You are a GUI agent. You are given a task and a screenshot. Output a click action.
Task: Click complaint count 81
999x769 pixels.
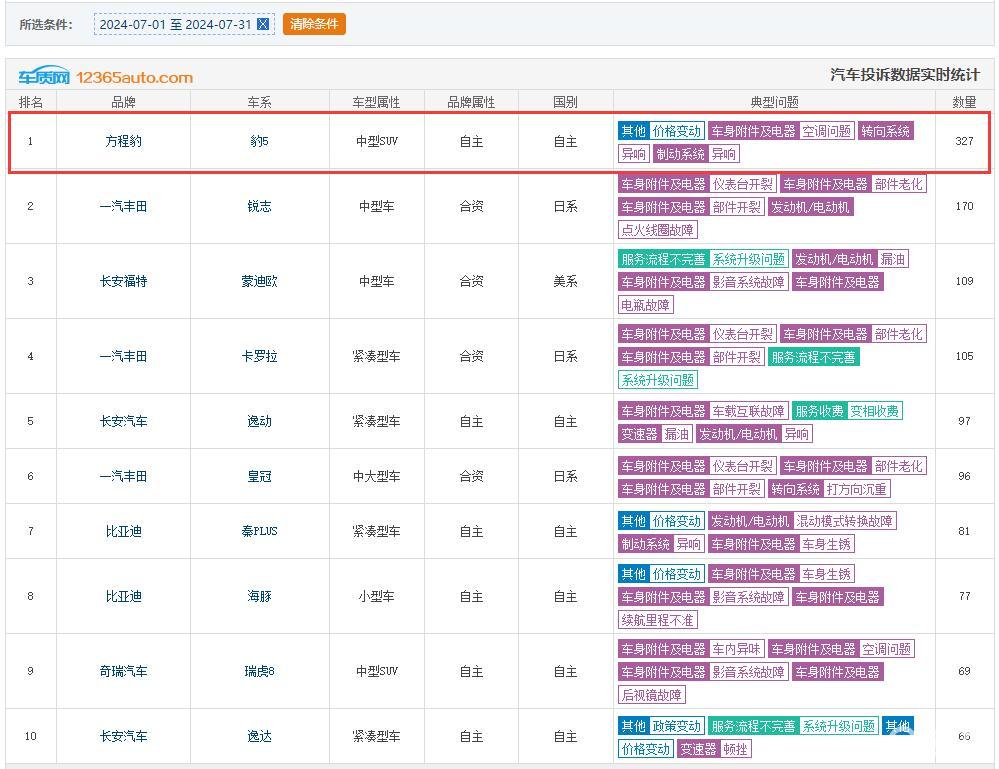point(964,531)
